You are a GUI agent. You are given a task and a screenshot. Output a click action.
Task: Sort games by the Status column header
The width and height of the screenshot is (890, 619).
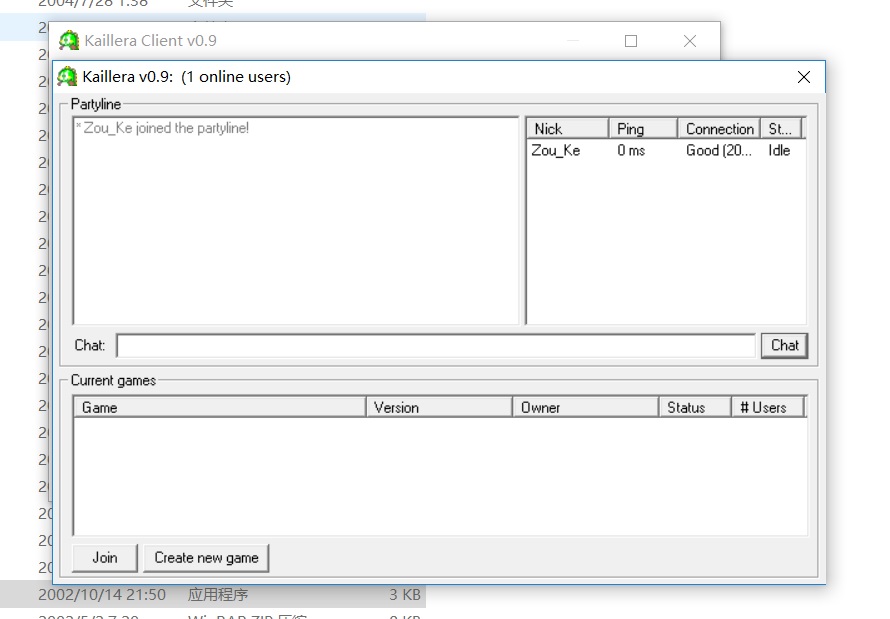pos(695,407)
